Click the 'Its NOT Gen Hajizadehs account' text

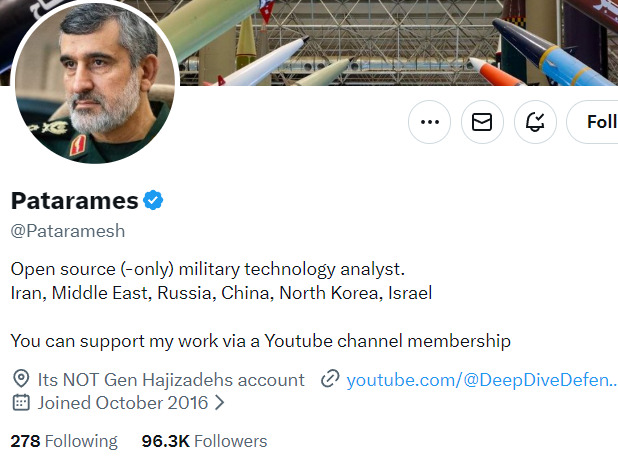click(171, 380)
